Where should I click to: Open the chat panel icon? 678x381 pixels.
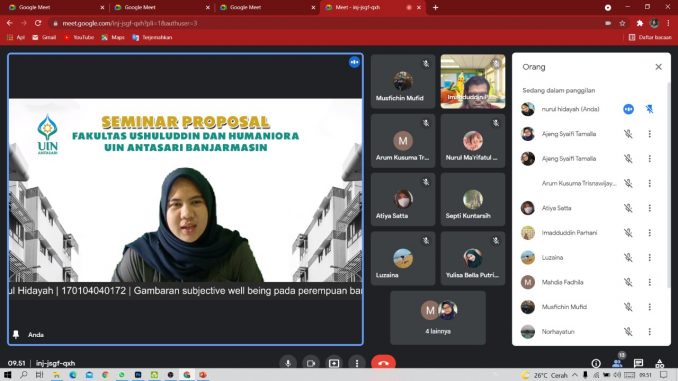(x=638, y=363)
